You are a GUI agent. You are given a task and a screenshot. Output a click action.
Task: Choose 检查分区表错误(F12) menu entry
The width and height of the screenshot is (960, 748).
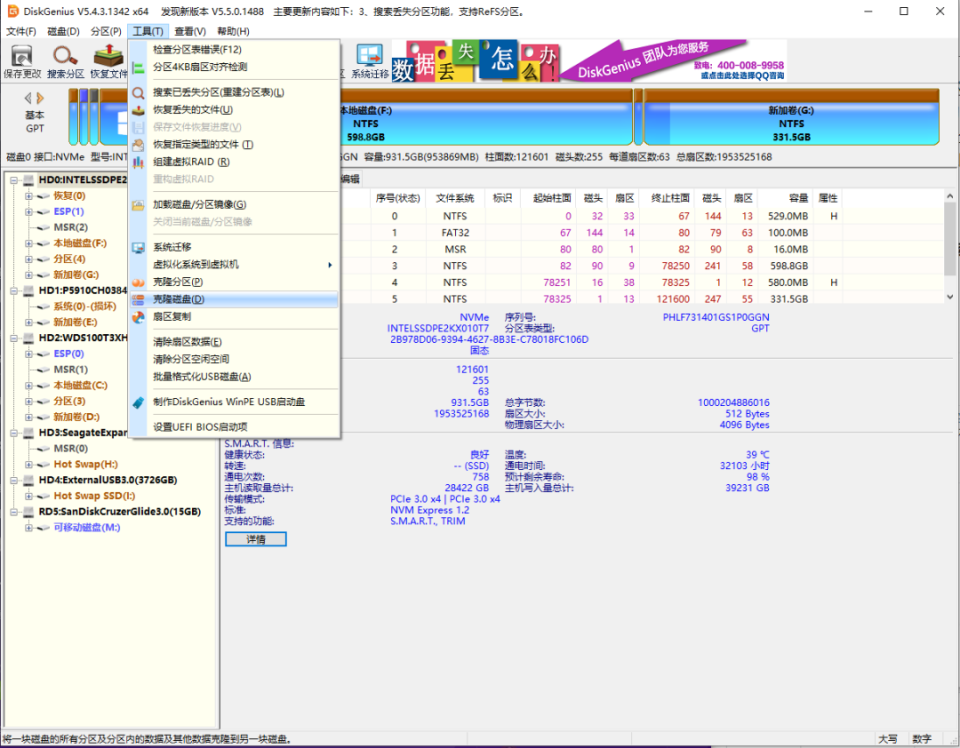234,50
